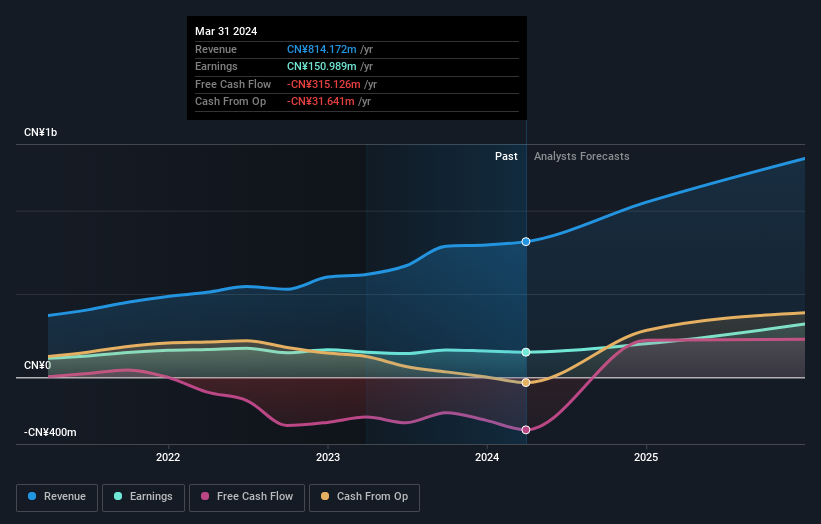Screen dimensions: 821x524
Task: Click the CN¥1b y-axis label
Action: [40, 132]
